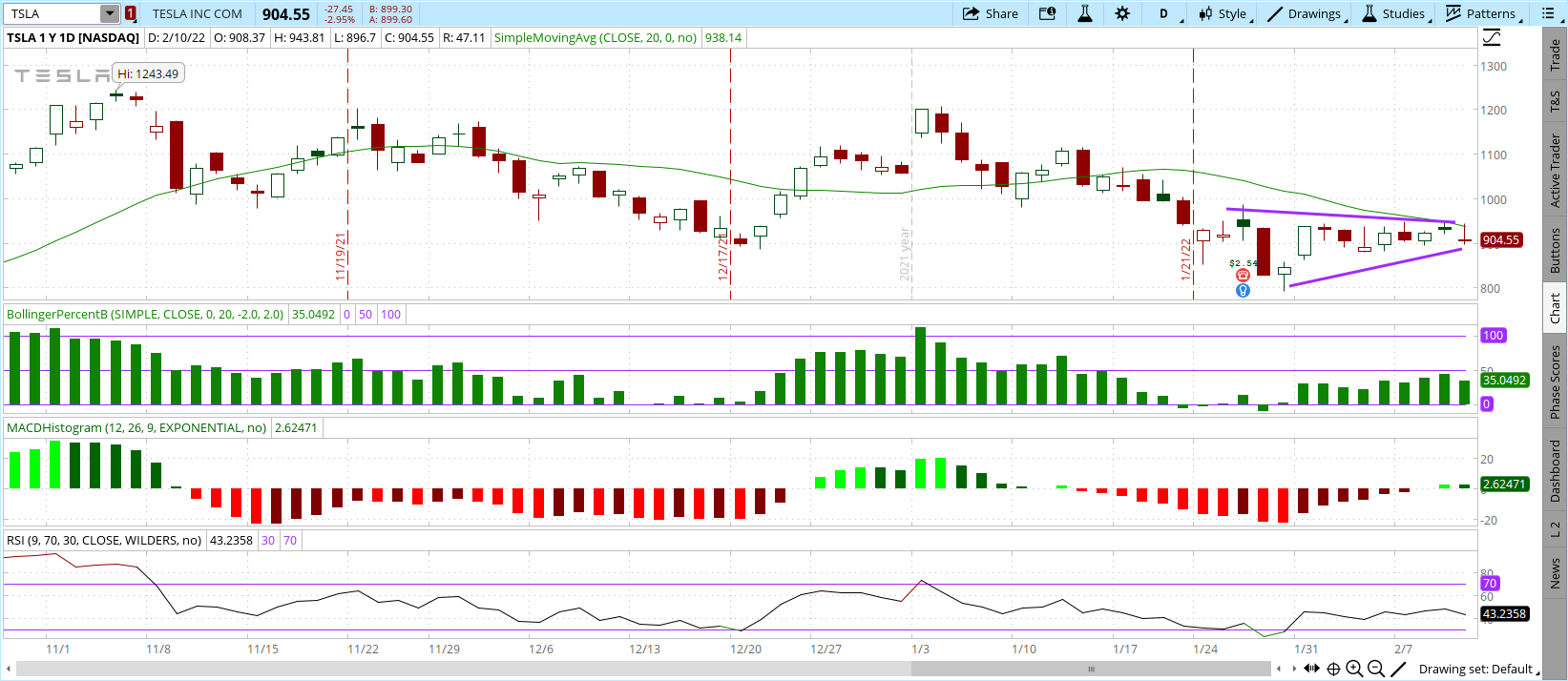Click the blue lightbulb event icon on chart
This screenshot has height=681, width=1568.
pos(1243,290)
